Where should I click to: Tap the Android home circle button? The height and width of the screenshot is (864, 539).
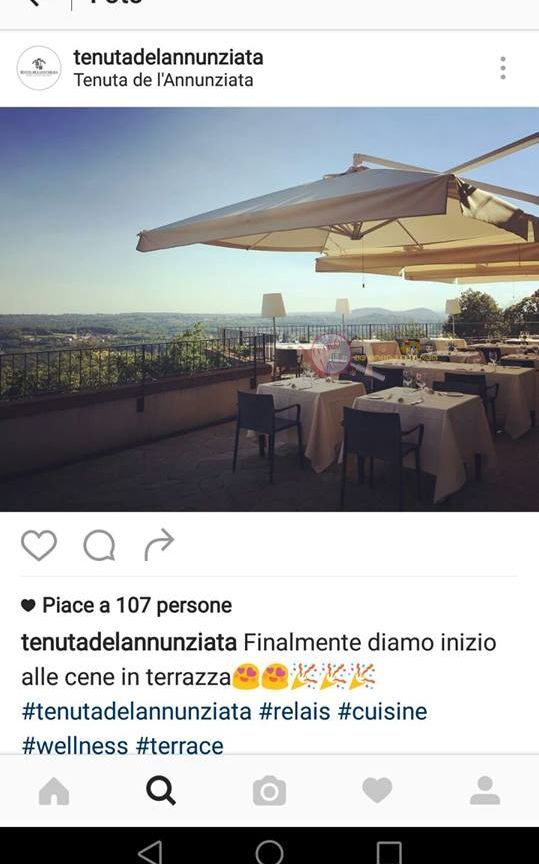pyautogui.click(x=270, y=852)
